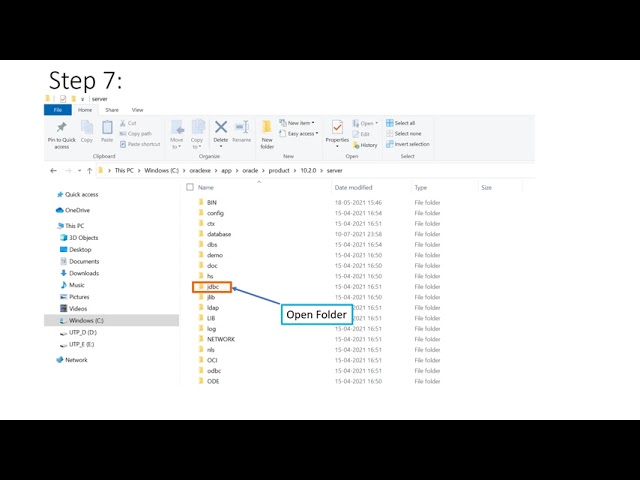Image resolution: width=640 pixels, height=480 pixels.
Task: Open the quick access toolbar customize arrow
Action: click(82, 99)
